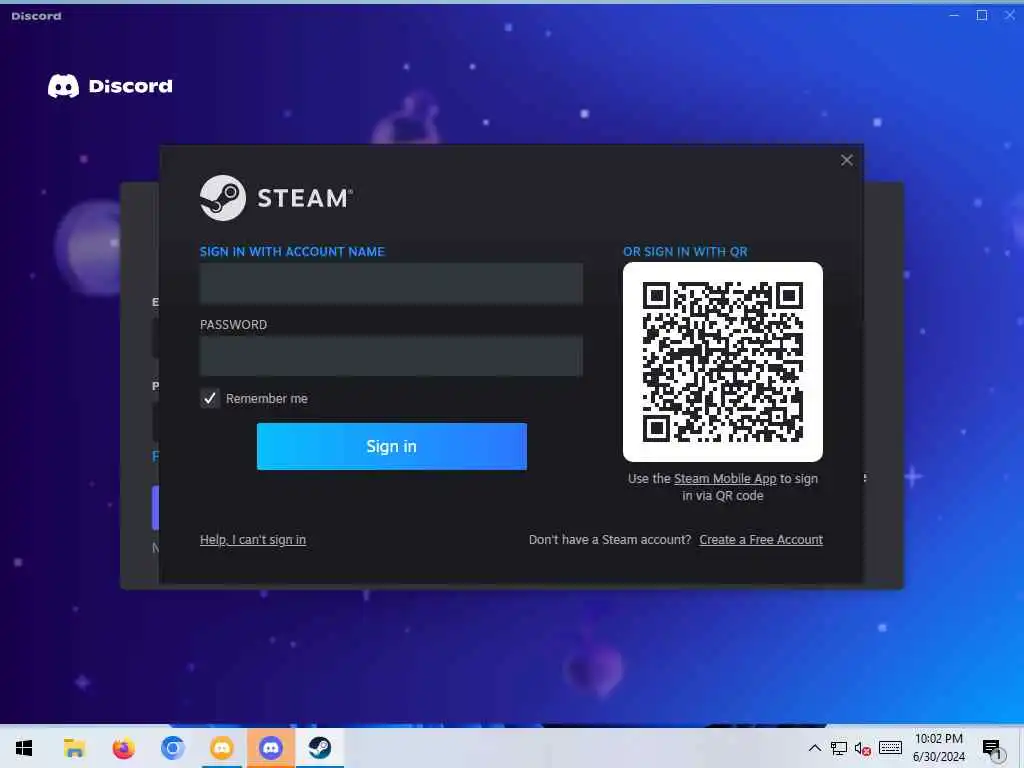Expand the hidden system tray icons
The image size is (1024, 768).
tap(814, 748)
